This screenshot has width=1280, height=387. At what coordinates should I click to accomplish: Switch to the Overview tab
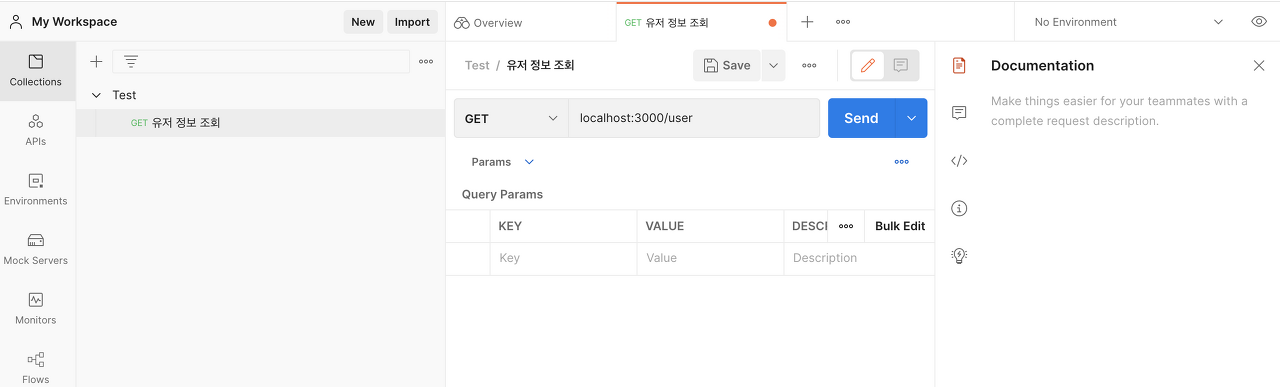tap(488, 22)
